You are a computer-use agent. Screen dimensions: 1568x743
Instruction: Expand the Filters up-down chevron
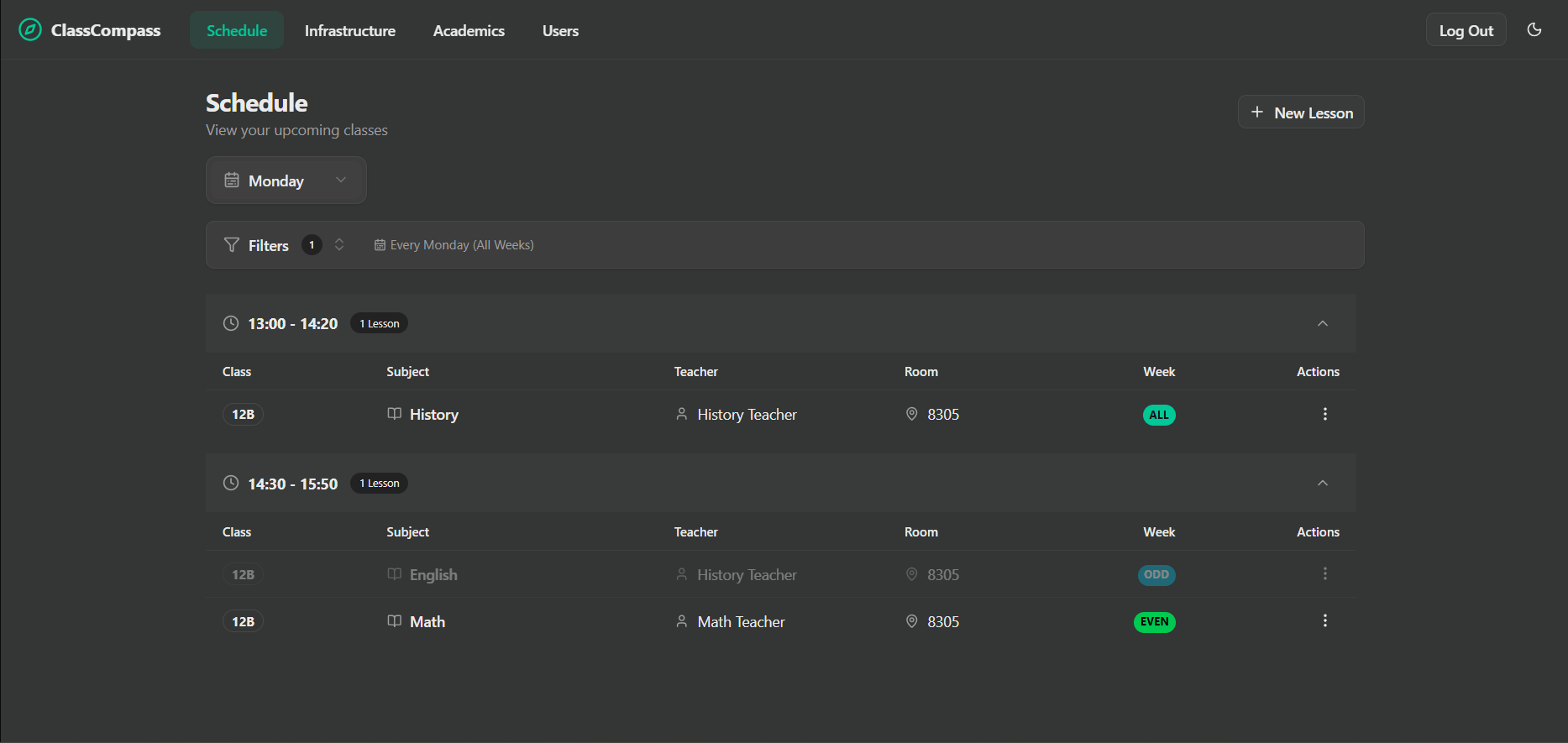339,245
